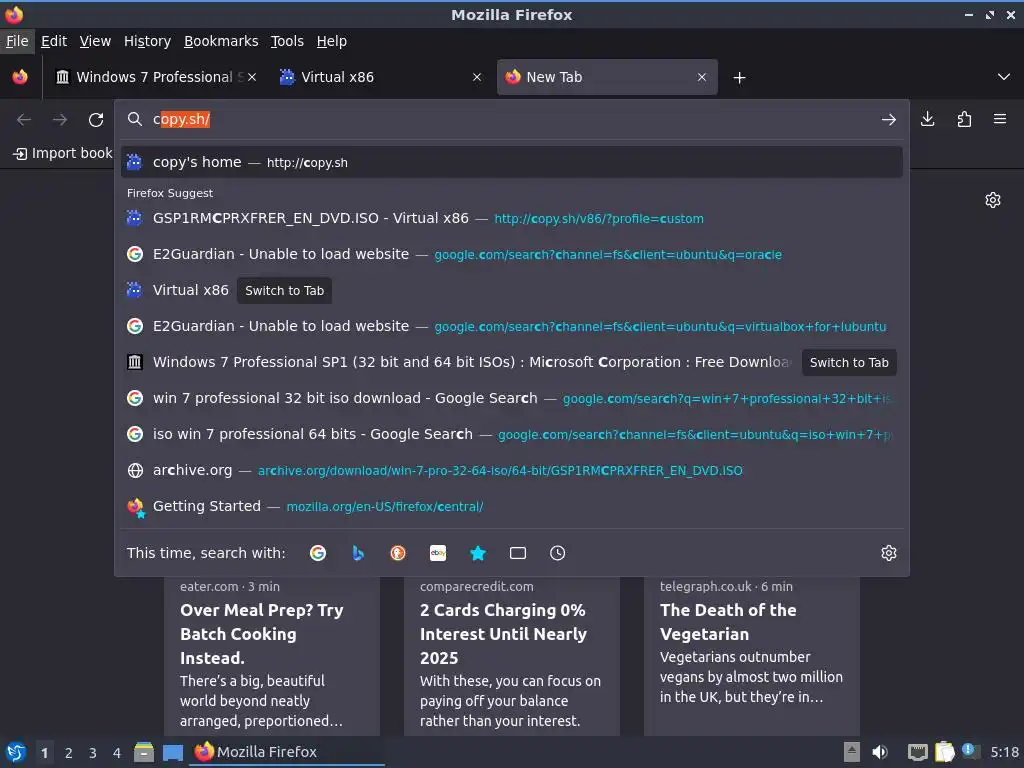Expand the List all tabs chevron
This screenshot has width=1024, height=768.
[x=1004, y=77]
